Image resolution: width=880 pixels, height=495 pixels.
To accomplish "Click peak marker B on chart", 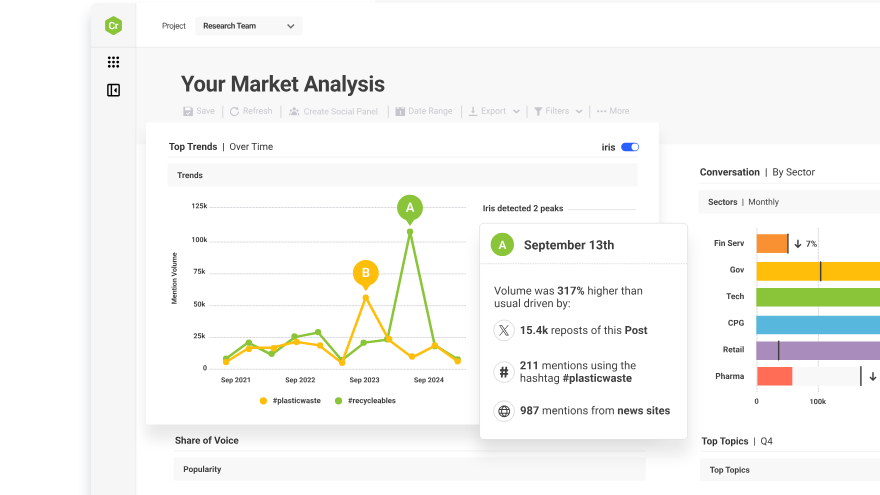I will [365, 273].
